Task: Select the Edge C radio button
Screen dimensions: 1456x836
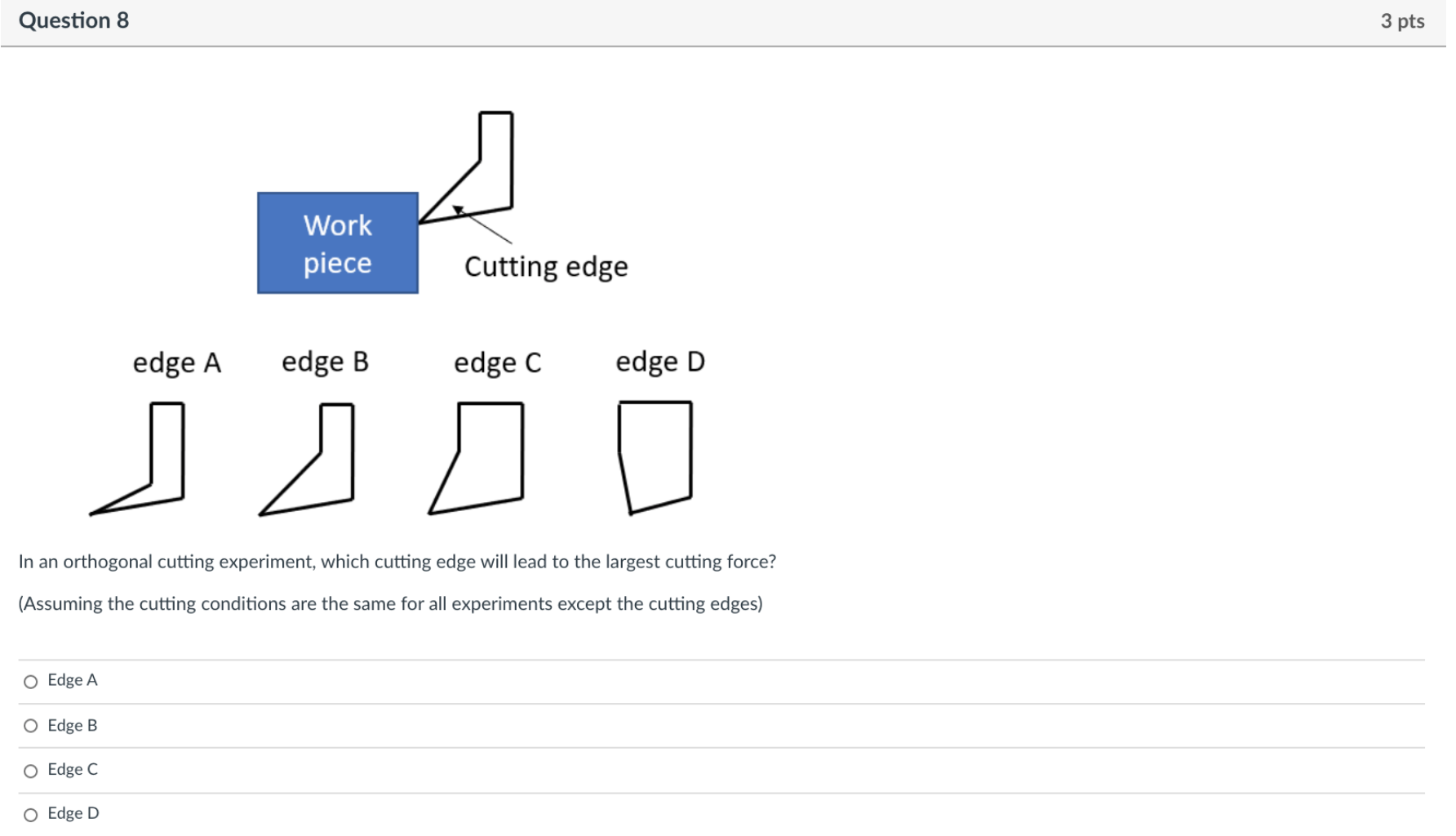Action: click(30, 769)
